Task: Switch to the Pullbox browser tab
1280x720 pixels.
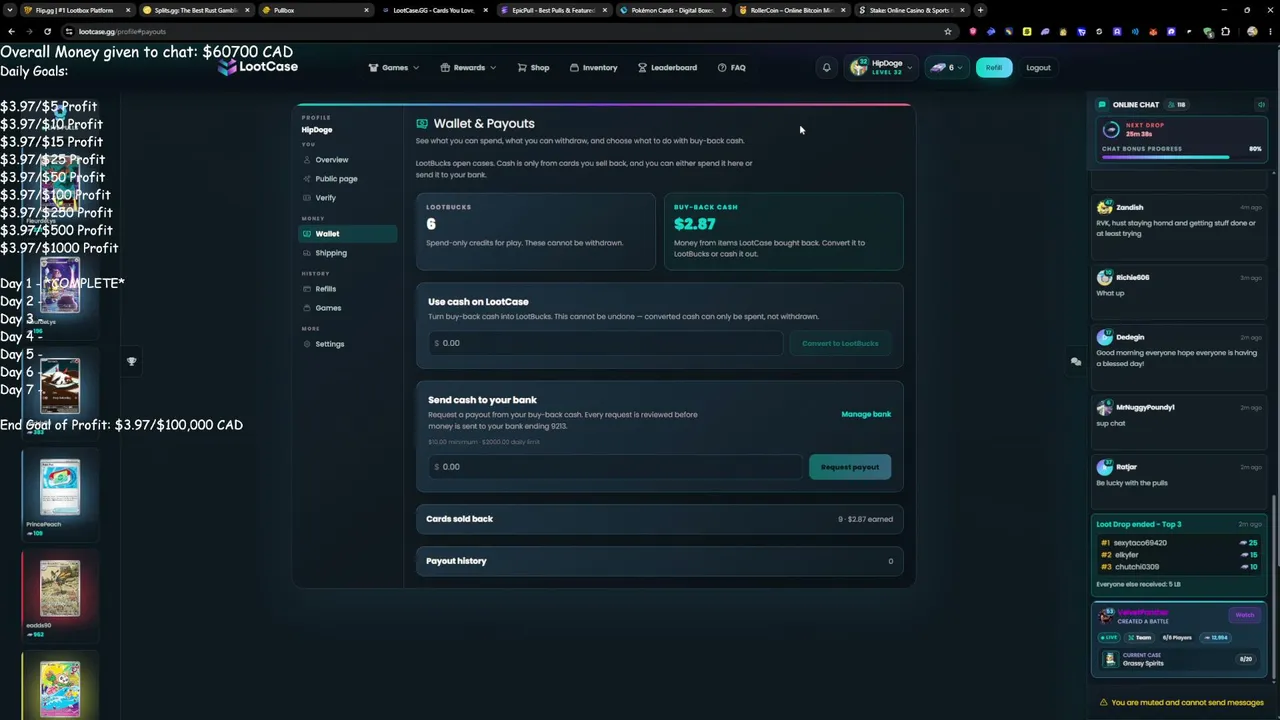Action: click(x=314, y=10)
